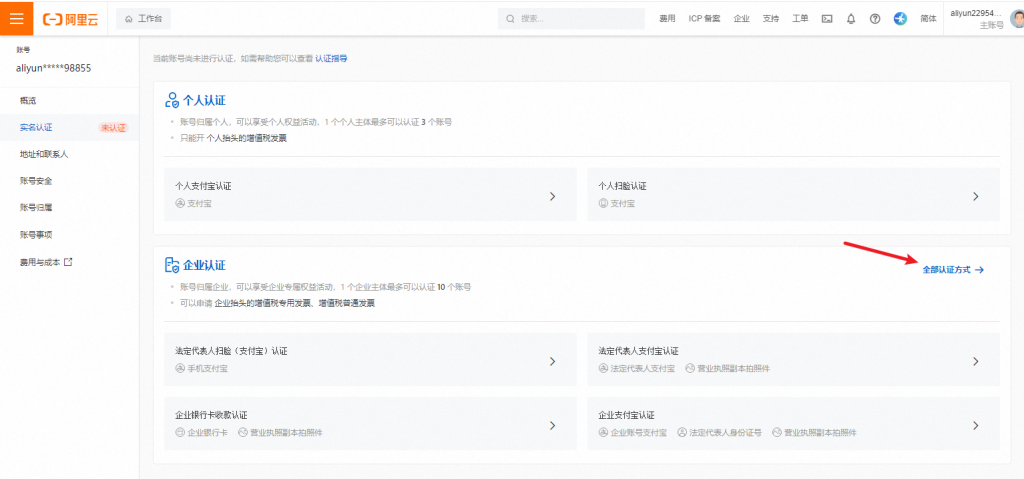The height and width of the screenshot is (479, 1024).
Task: Click the user avatar picture
Action: coord(1015,18)
